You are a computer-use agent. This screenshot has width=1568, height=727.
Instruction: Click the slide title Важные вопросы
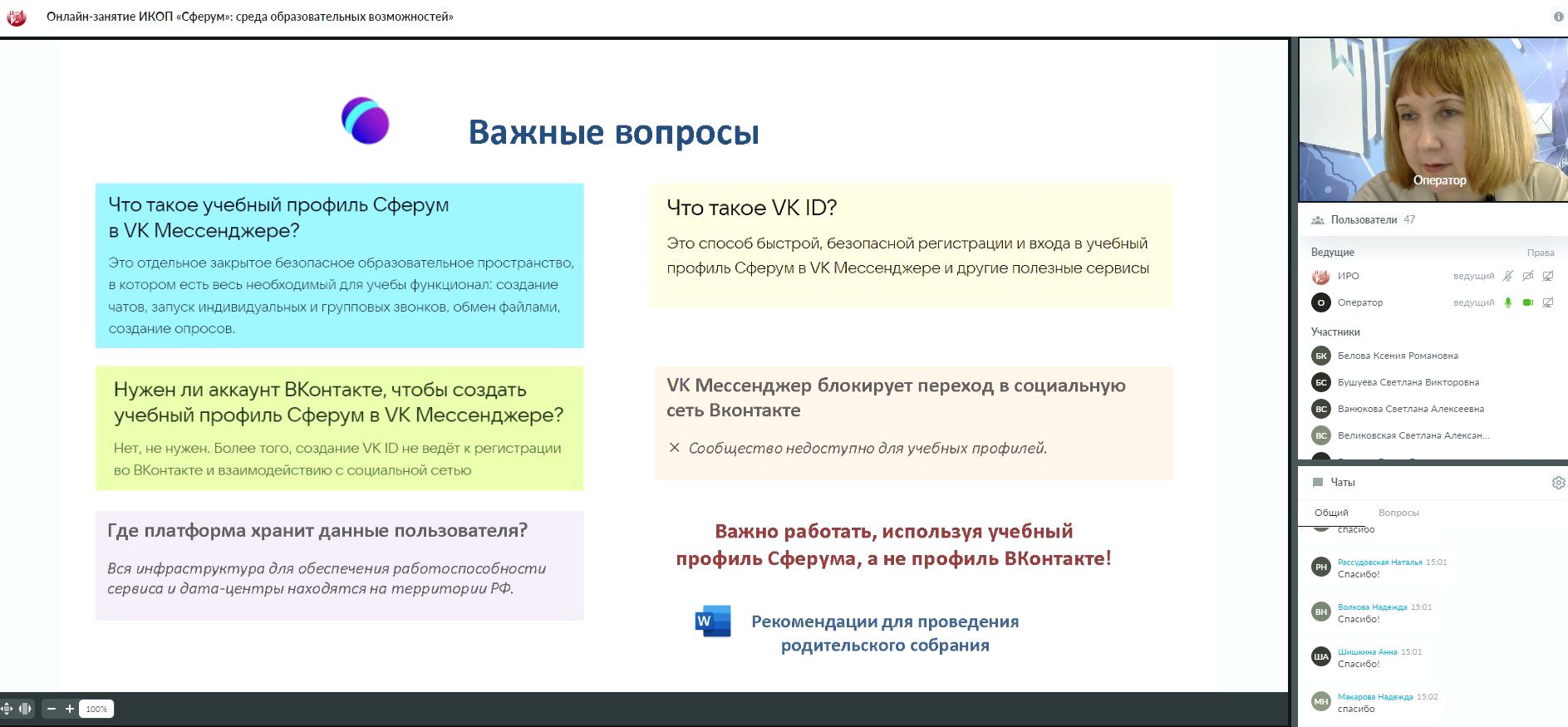(614, 133)
